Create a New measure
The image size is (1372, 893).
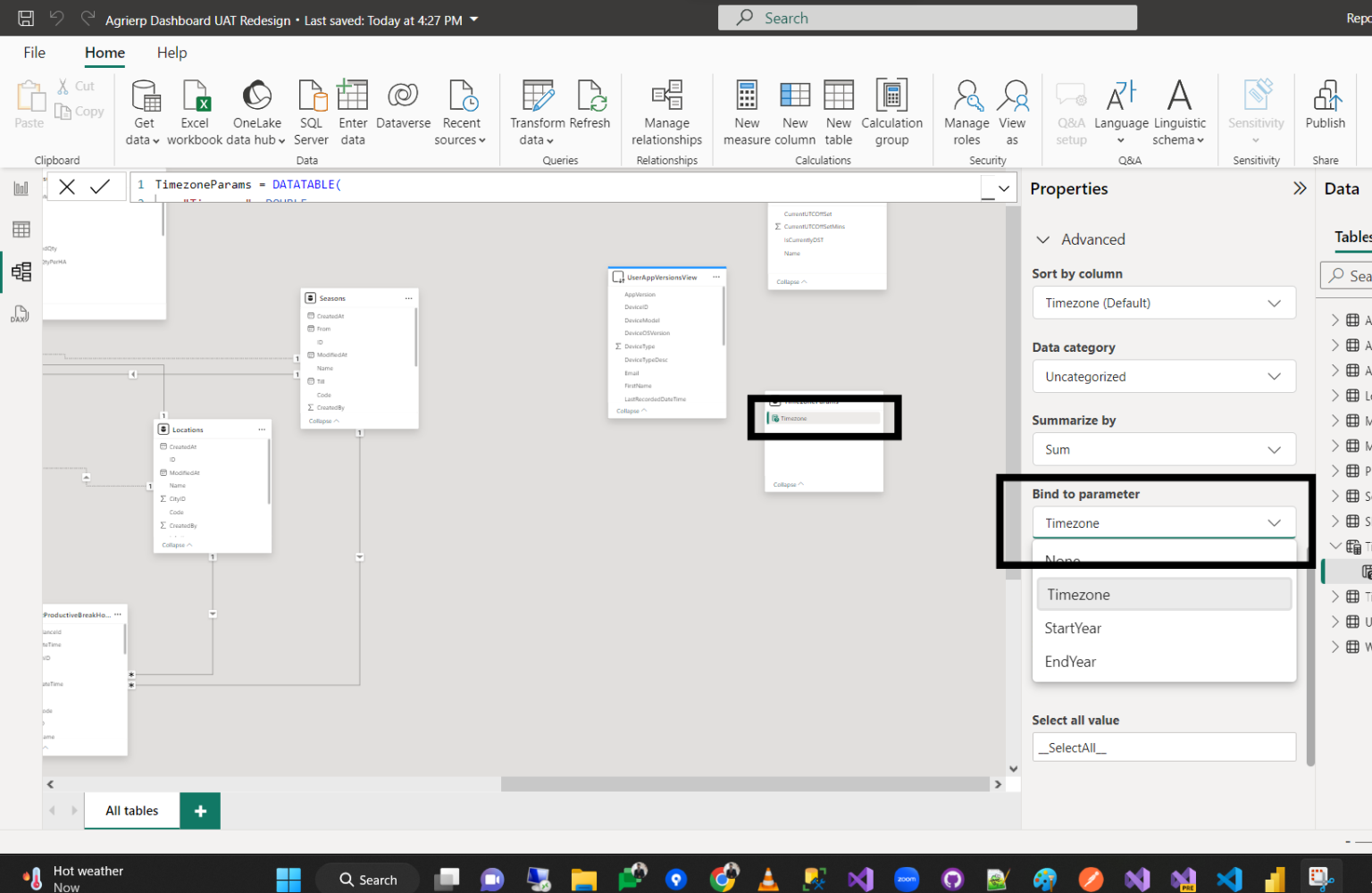(x=747, y=110)
